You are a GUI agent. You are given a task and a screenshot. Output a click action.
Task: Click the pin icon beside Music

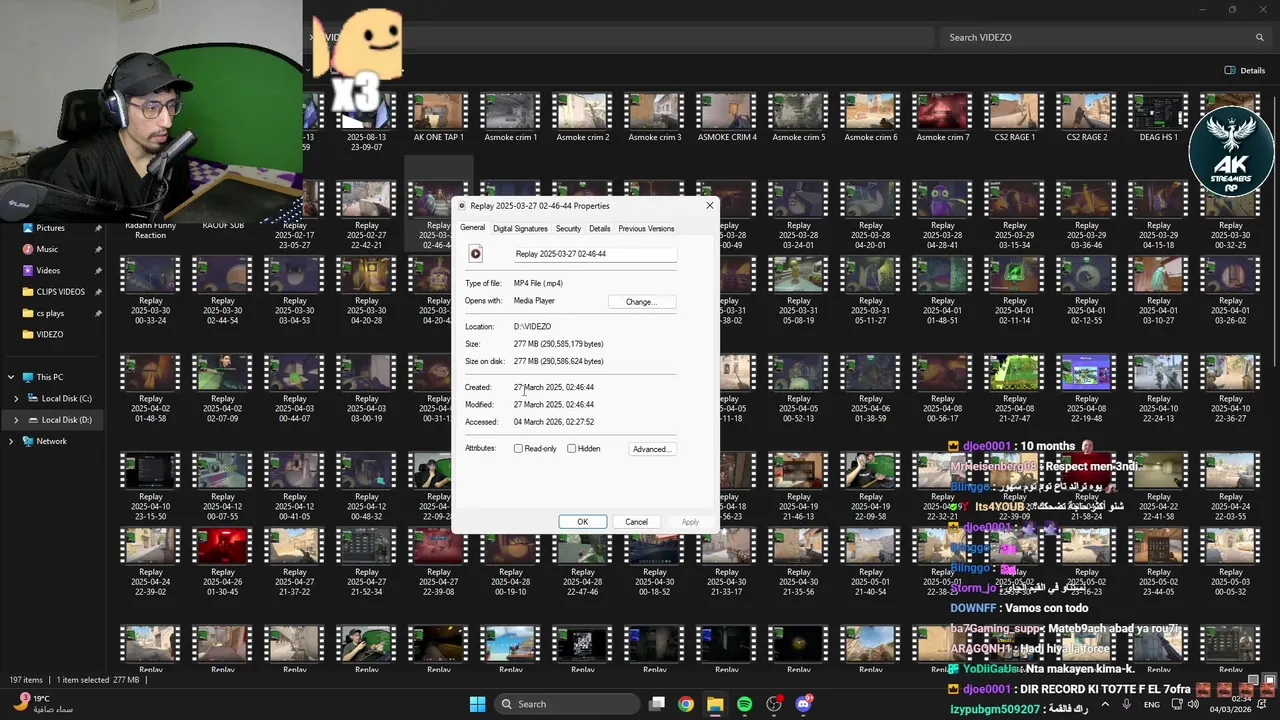point(98,249)
